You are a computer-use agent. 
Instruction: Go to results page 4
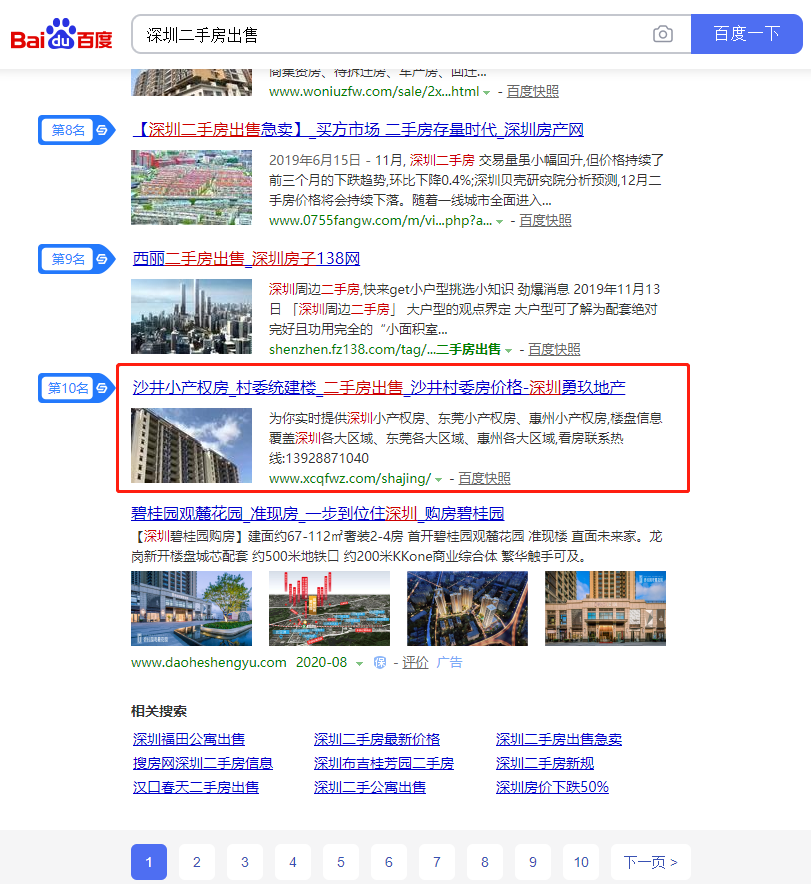coord(293,862)
